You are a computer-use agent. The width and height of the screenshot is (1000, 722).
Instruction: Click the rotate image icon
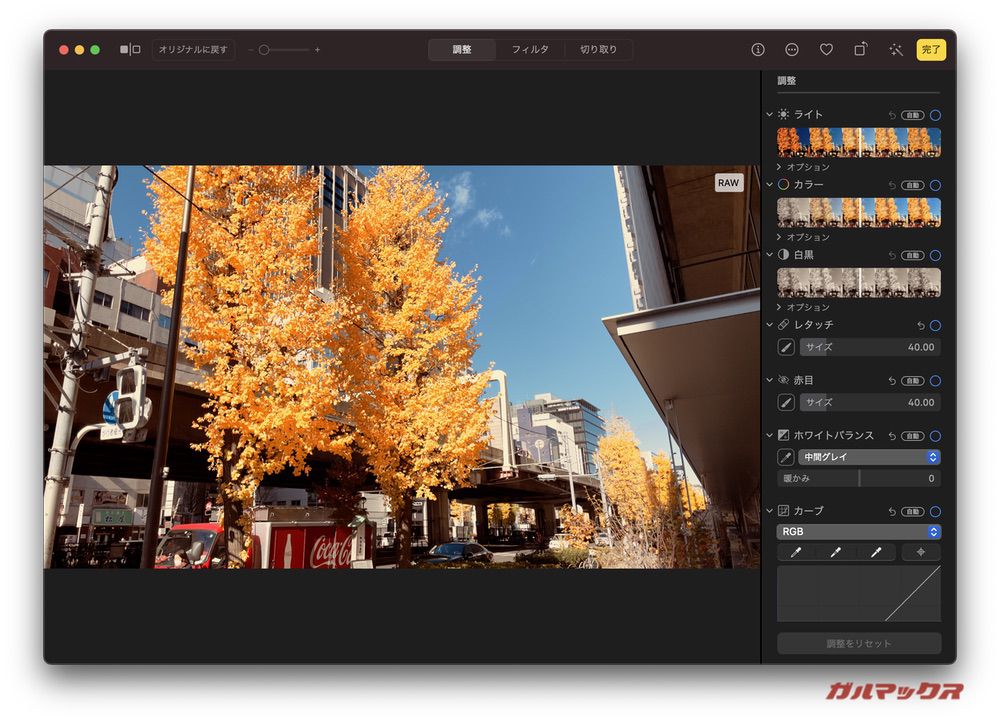(860, 49)
